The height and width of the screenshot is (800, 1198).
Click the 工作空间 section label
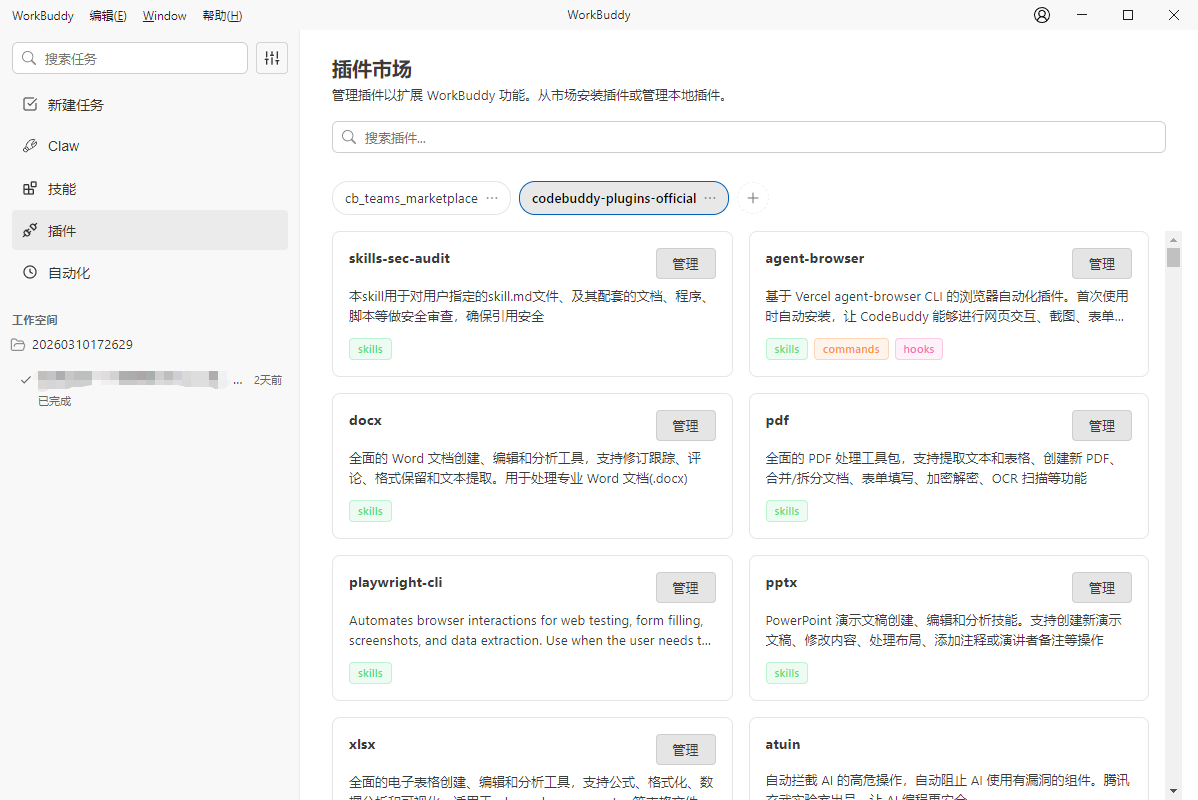click(34, 320)
